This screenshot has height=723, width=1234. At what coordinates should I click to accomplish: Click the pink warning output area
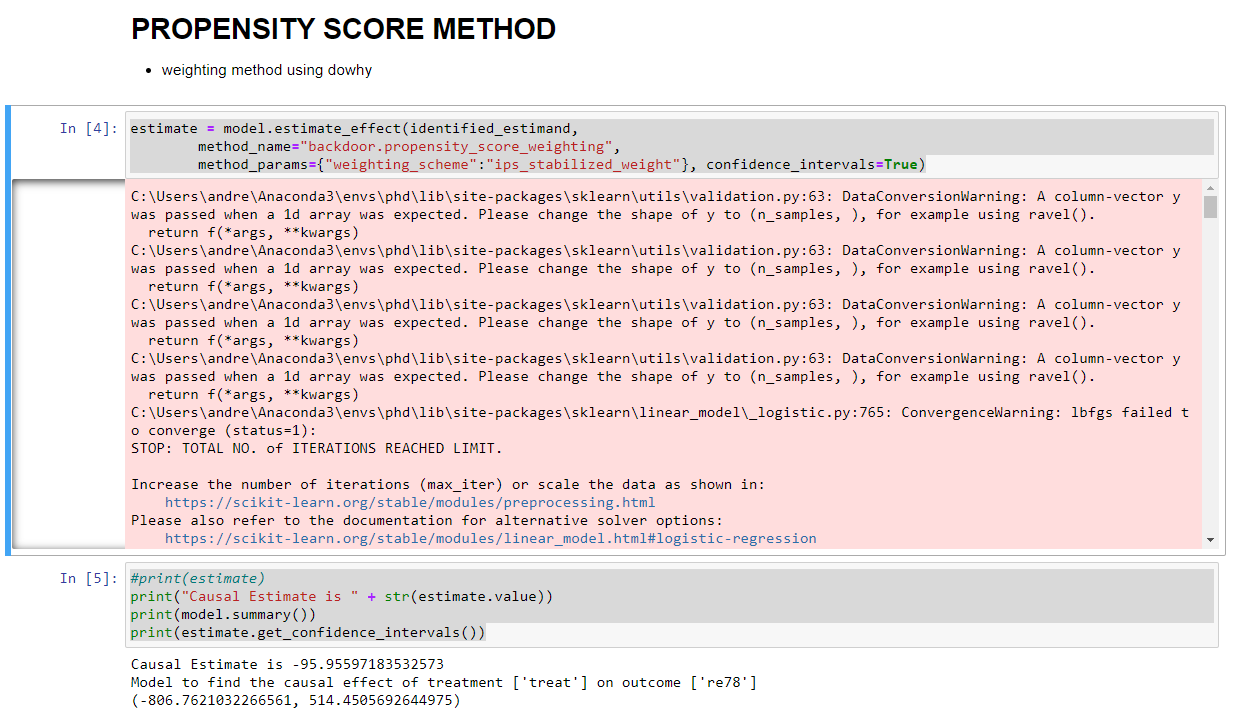pyautogui.click(x=600, y=300)
